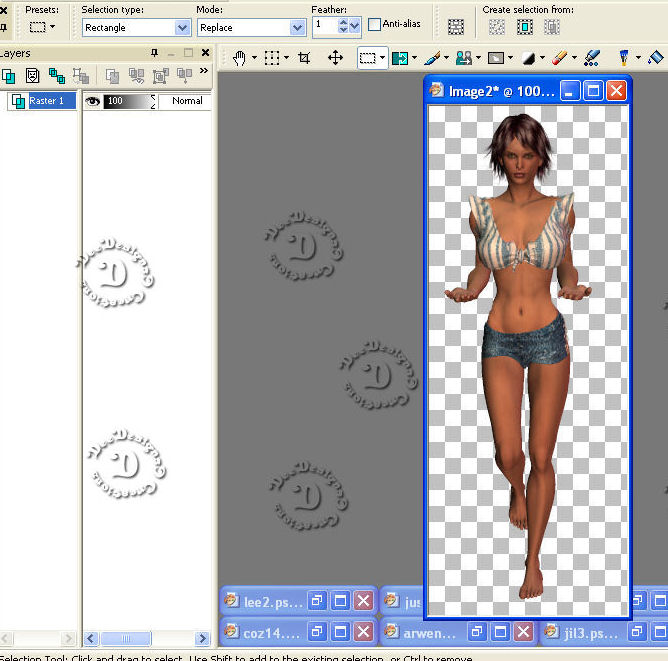Viewport: 668px width, 661px height.
Task: Select the Move tool
Action: [336, 58]
